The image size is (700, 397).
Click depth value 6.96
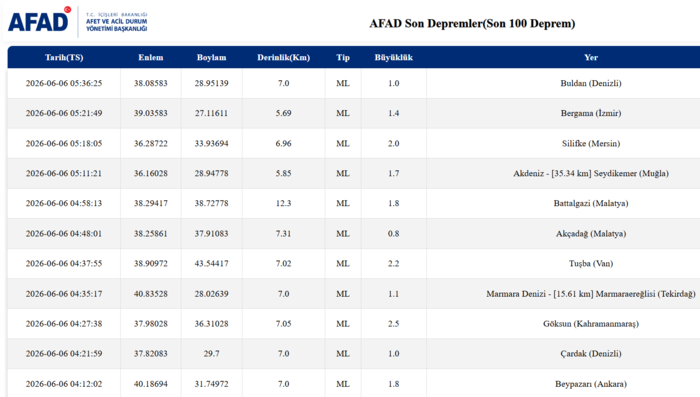pos(283,143)
